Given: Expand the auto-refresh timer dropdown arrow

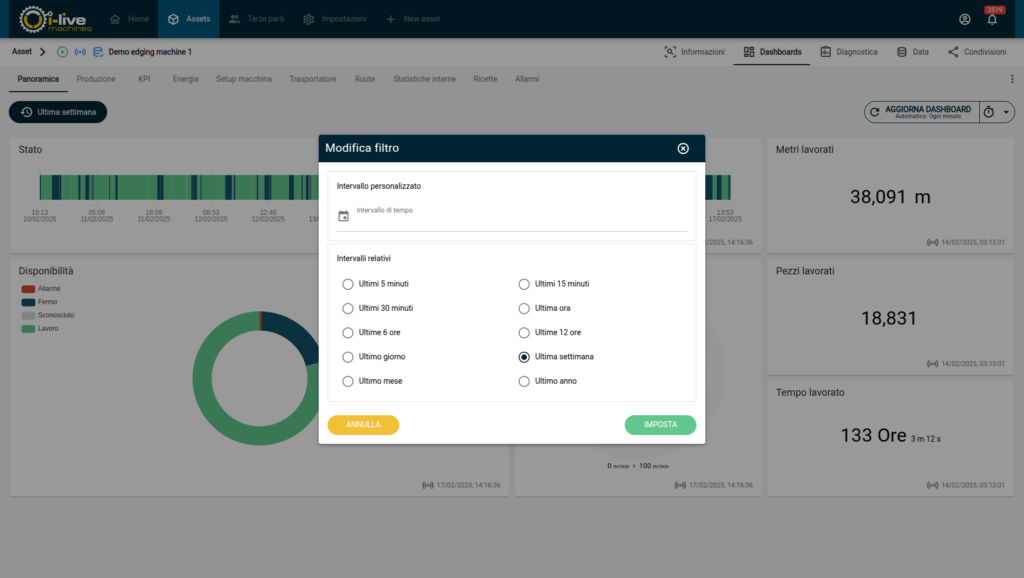Looking at the screenshot, I should (x=1006, y=112).
